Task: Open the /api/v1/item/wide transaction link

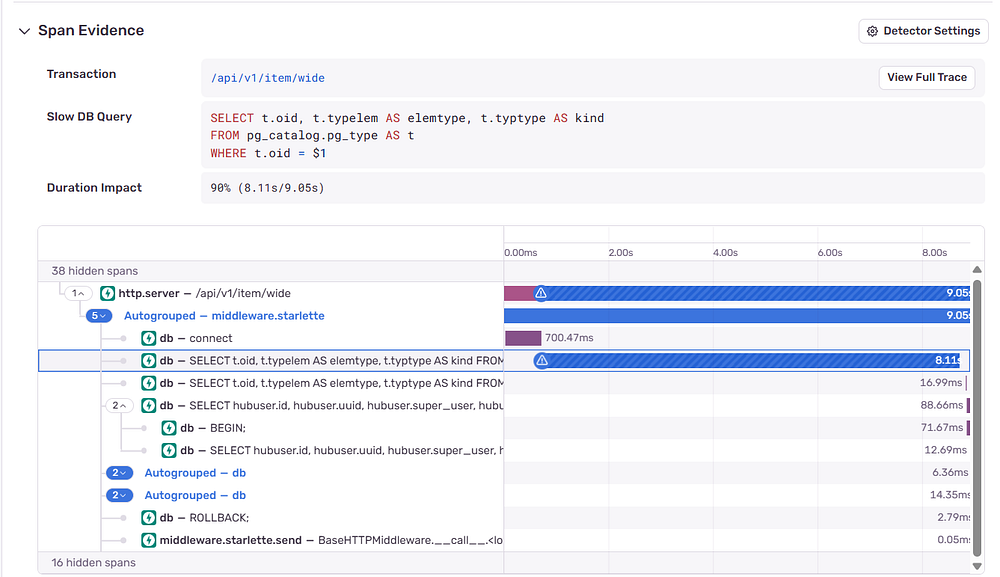Action: pos(268,78)
